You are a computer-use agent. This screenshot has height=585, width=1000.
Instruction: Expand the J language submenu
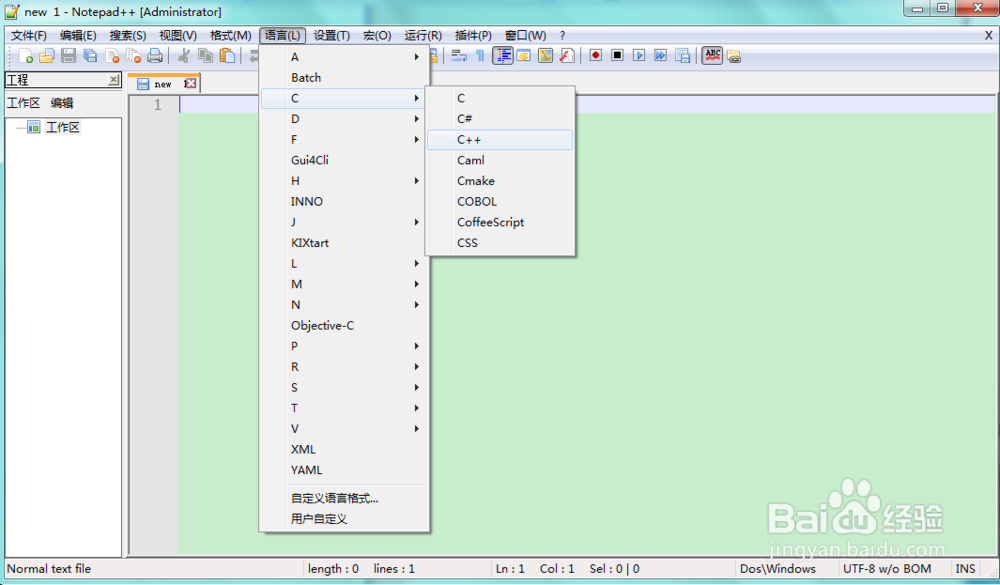(x=344, y=222)
